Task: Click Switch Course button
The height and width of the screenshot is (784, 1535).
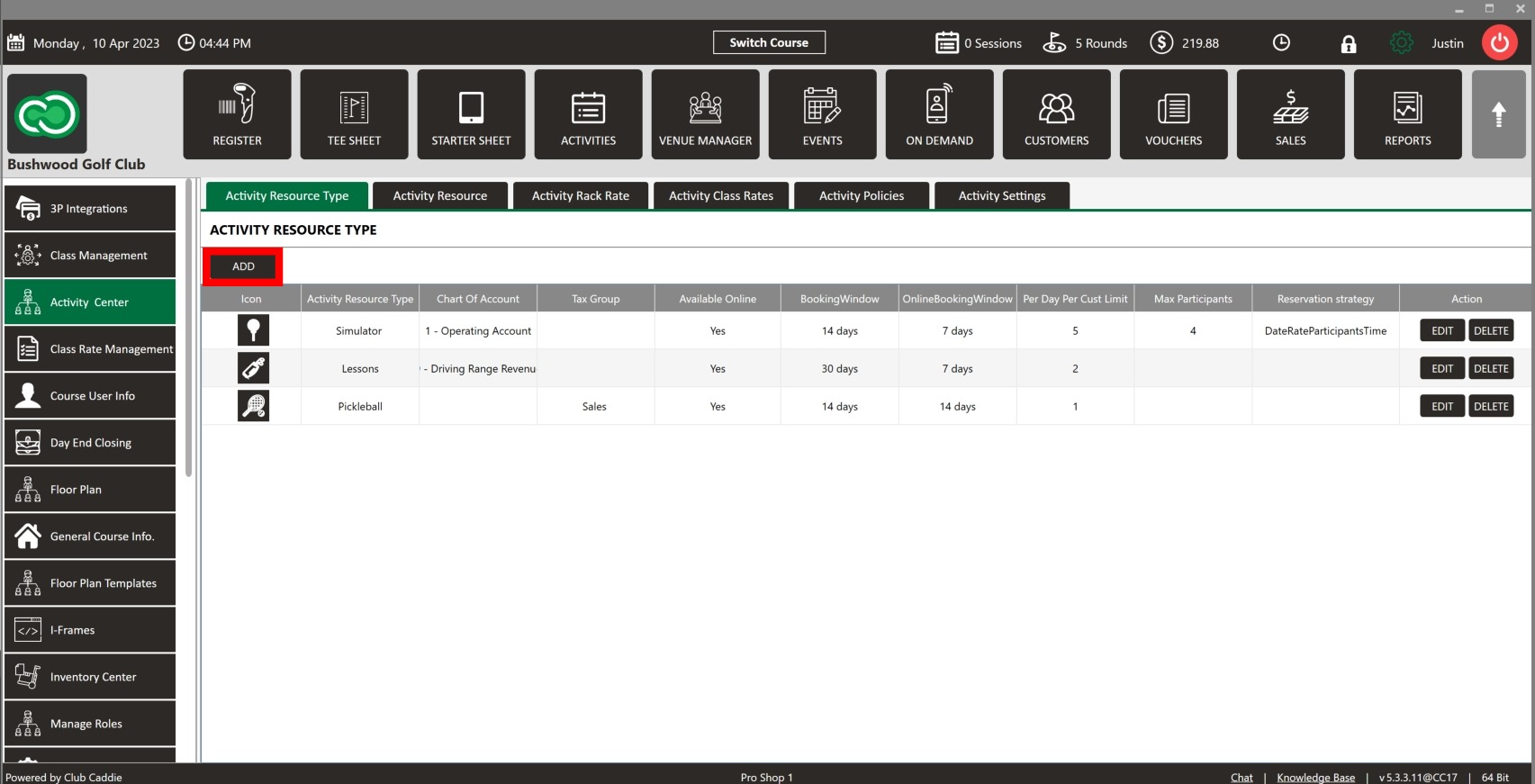Action: (769, 42)
